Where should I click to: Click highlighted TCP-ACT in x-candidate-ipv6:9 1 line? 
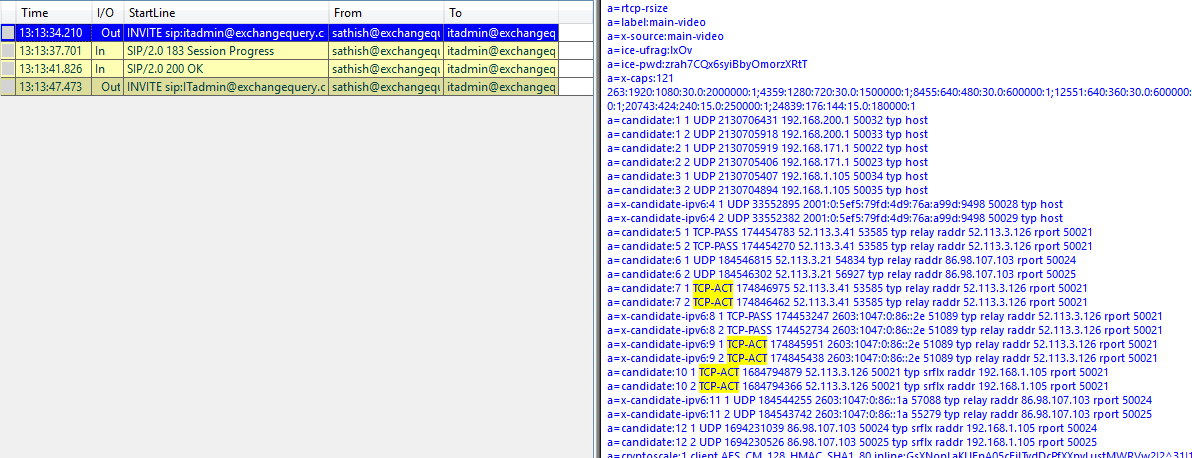747,345
